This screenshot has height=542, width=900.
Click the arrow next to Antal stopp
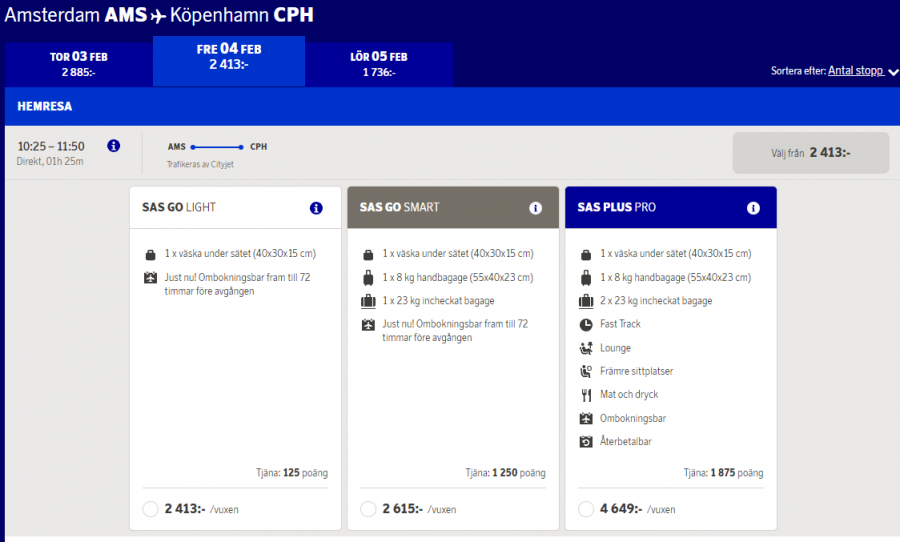click(893, 72)
